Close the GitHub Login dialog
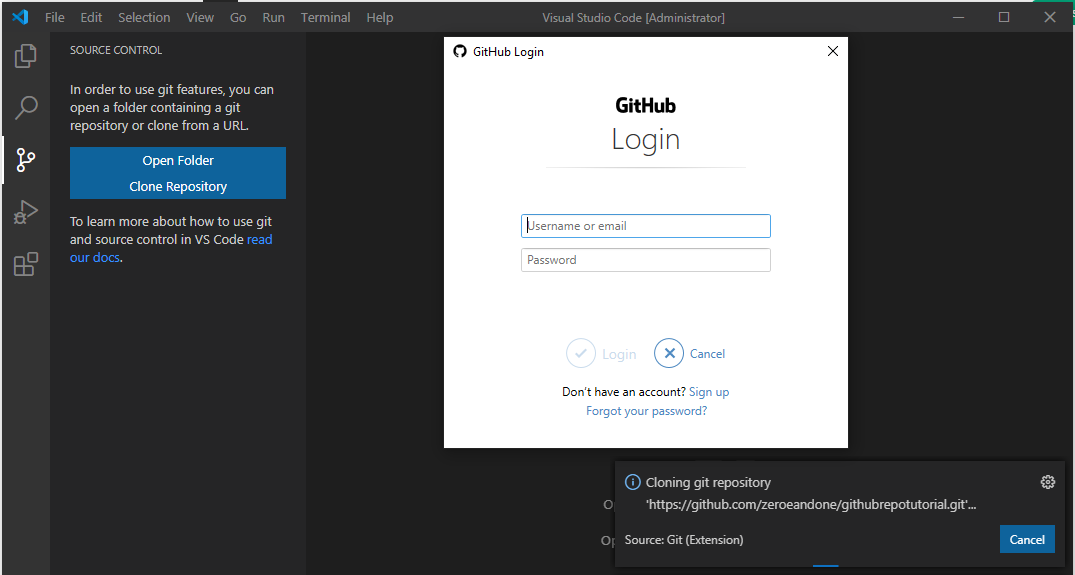The height and width of the screenshot is (575, 1075). click(x=832, y=51)
